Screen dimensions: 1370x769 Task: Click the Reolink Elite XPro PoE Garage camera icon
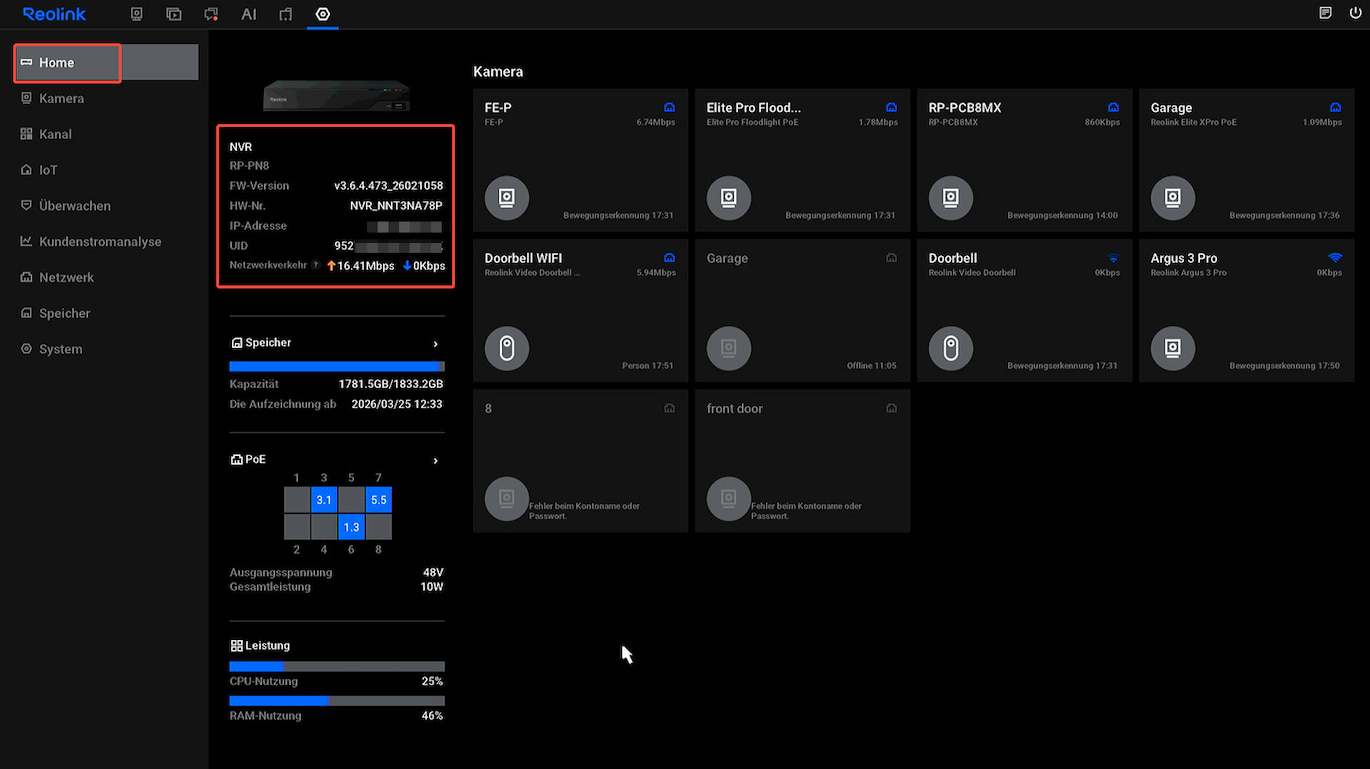[x=1173, y=198]
